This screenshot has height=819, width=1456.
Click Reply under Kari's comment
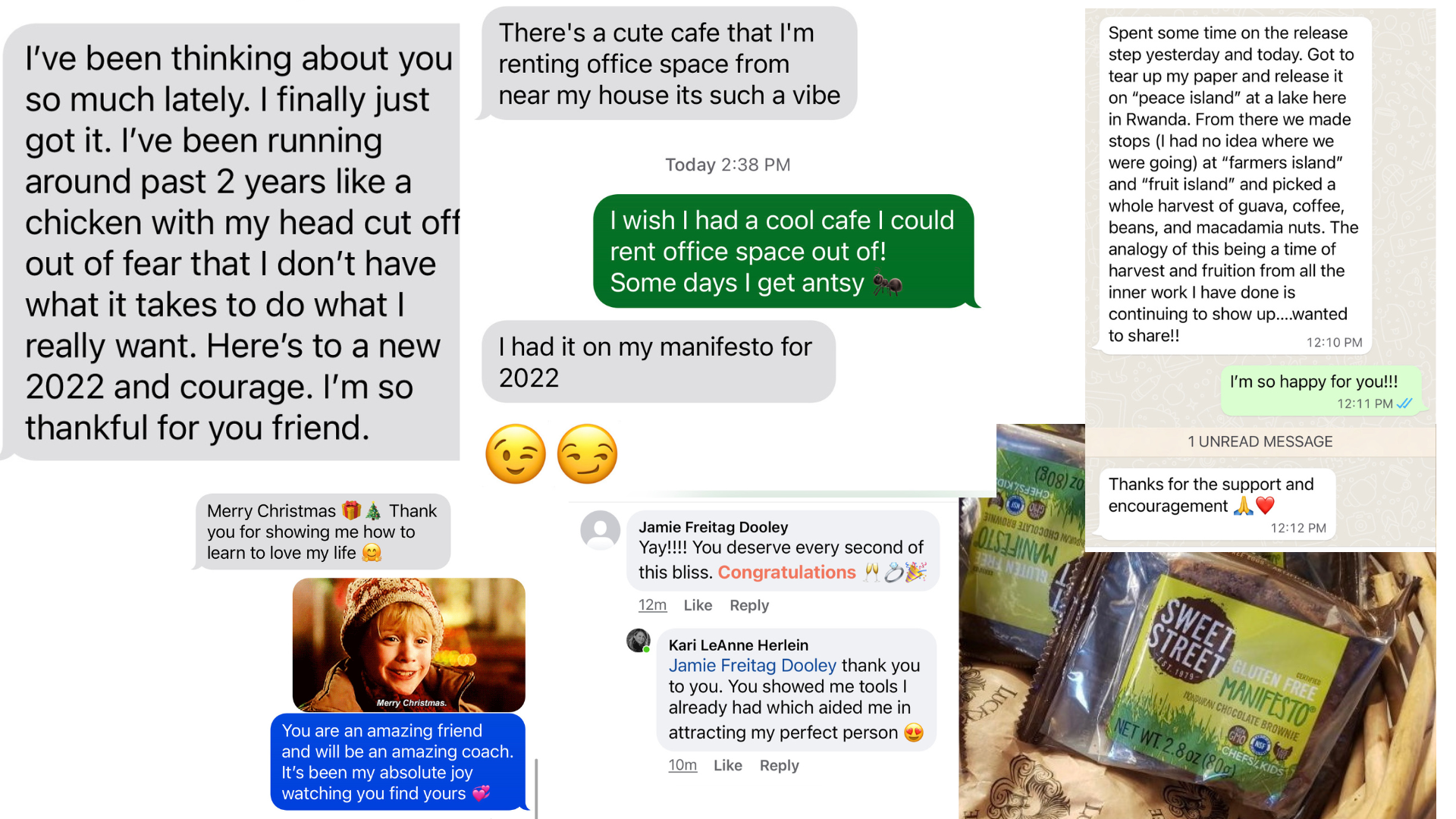coord(780,765)
